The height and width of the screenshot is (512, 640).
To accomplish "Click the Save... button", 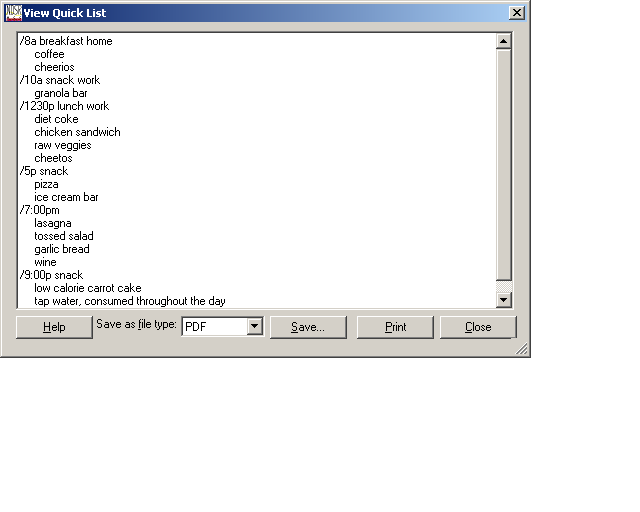I will [x=308, y=327].
